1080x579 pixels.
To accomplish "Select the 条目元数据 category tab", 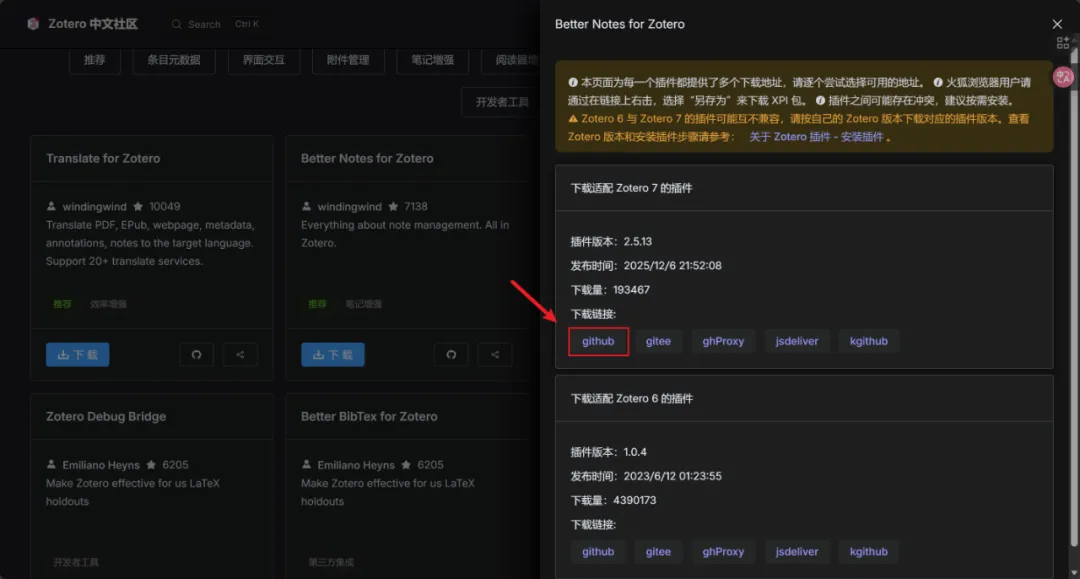I will 174,61.
